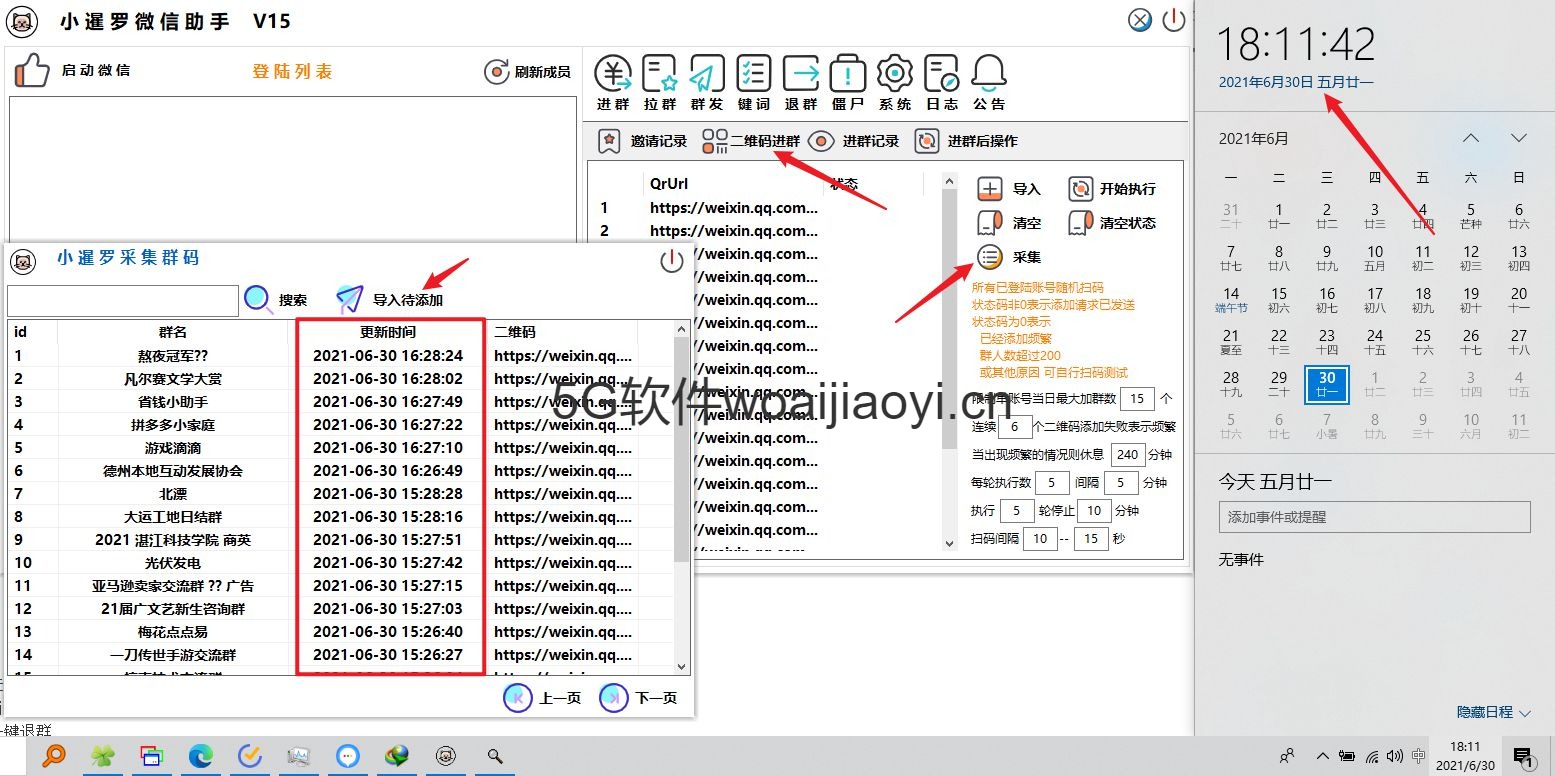
Task: Go to previous month in calendar
Action: (1470, 138)
